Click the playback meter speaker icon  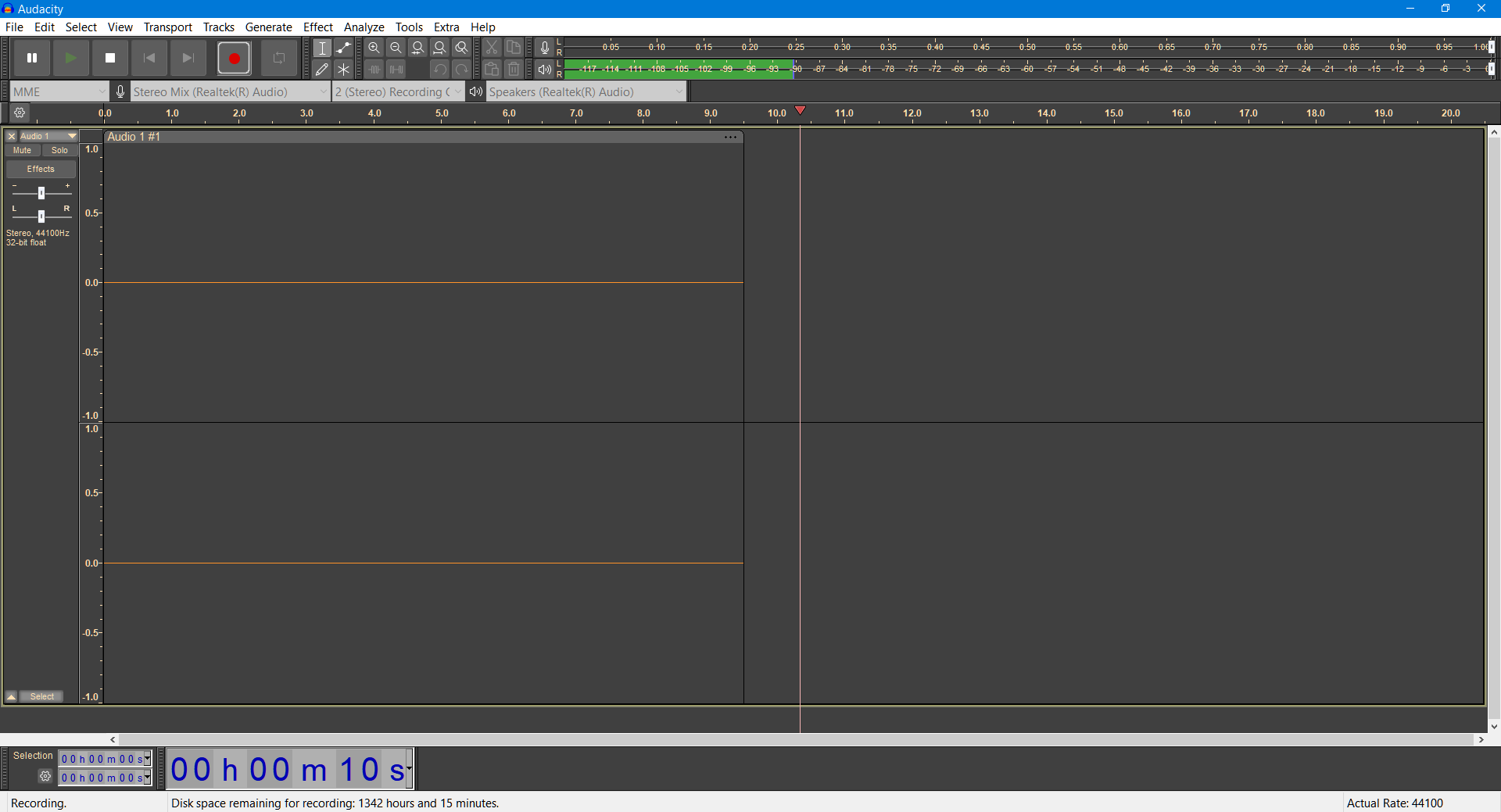point(545,70)
